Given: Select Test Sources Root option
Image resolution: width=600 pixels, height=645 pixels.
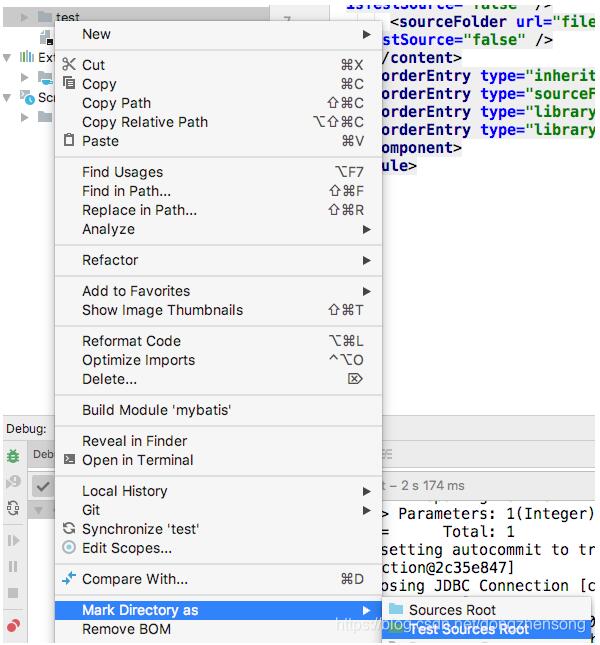Looking at the screenshot, I should point(469,629).
